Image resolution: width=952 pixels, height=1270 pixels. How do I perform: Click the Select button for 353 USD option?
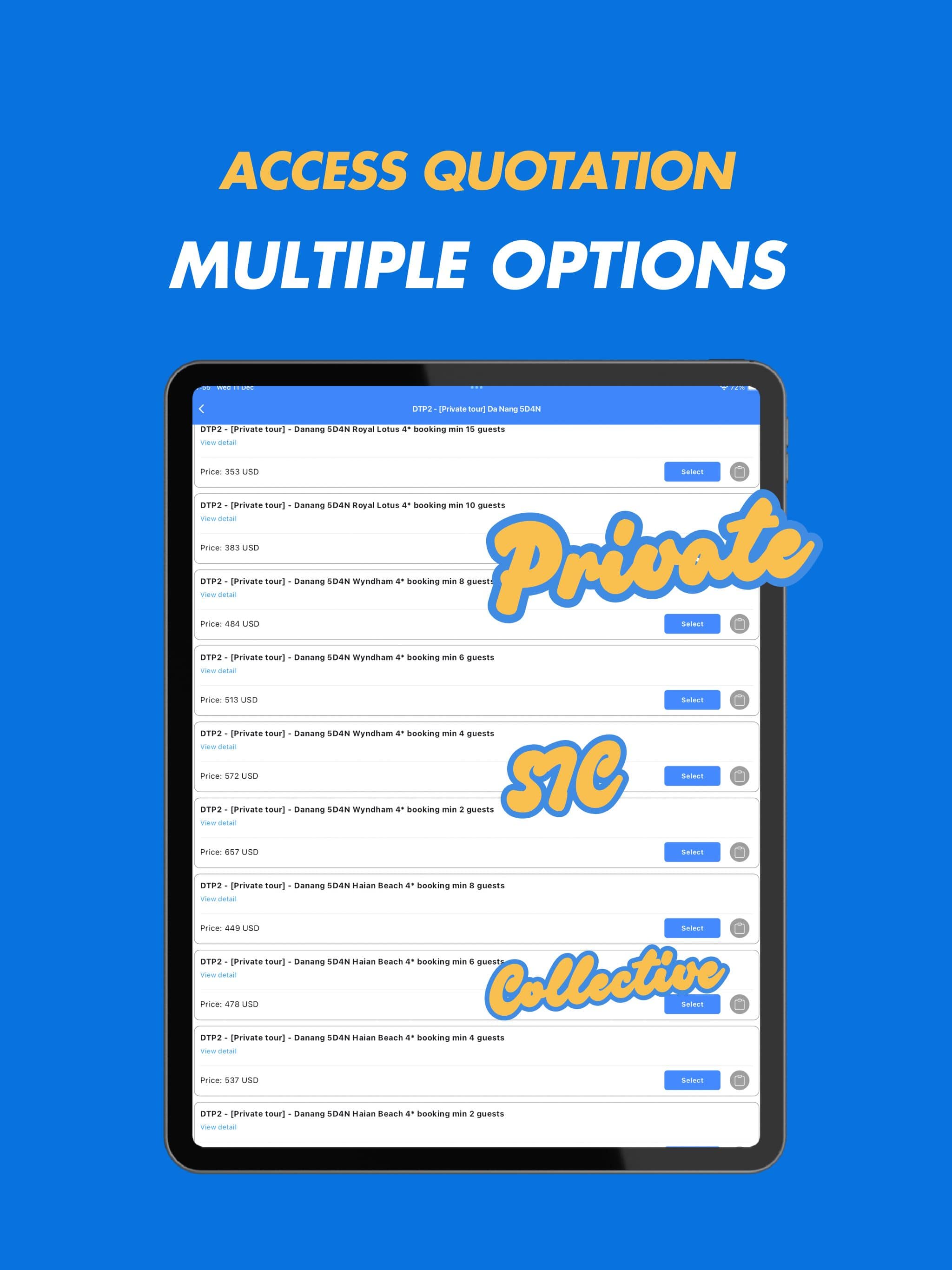coord(693,471)
